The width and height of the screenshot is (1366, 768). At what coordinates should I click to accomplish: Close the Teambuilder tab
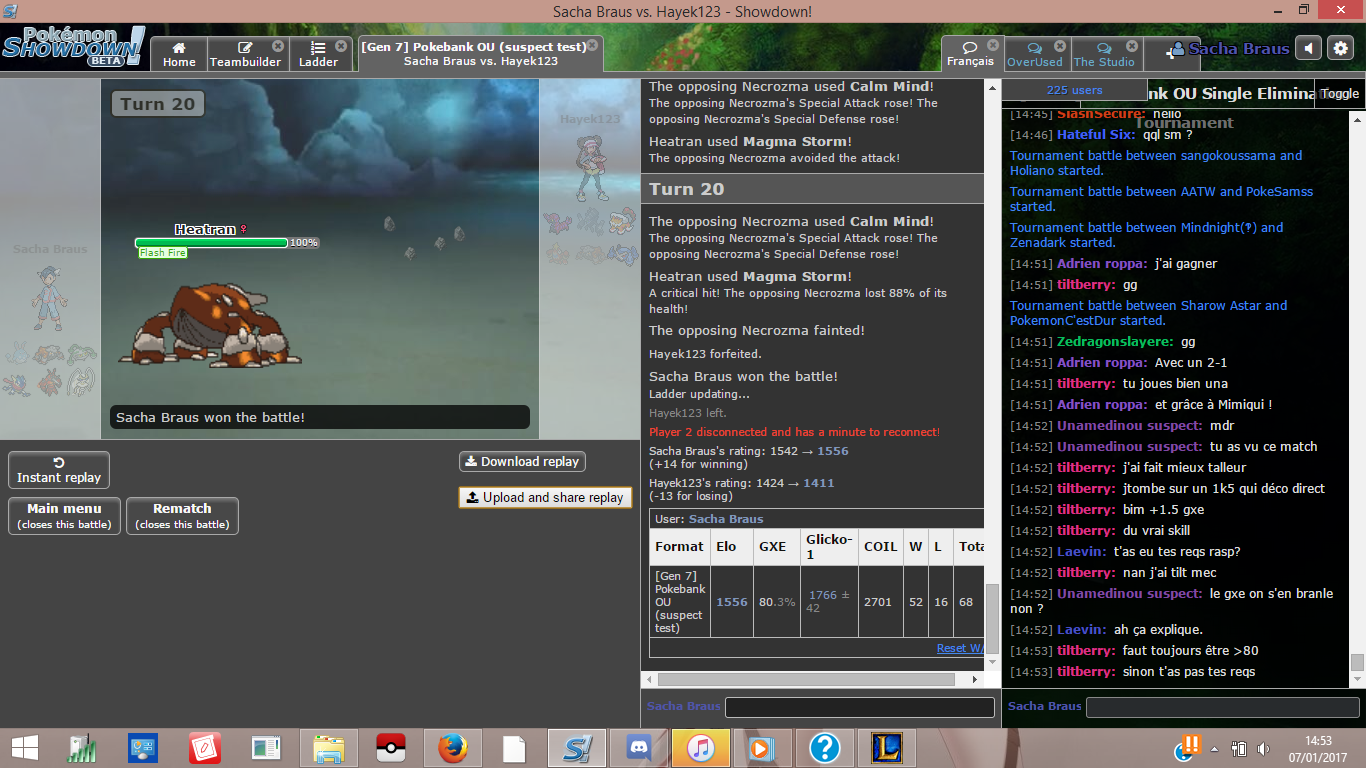point(278,46)
